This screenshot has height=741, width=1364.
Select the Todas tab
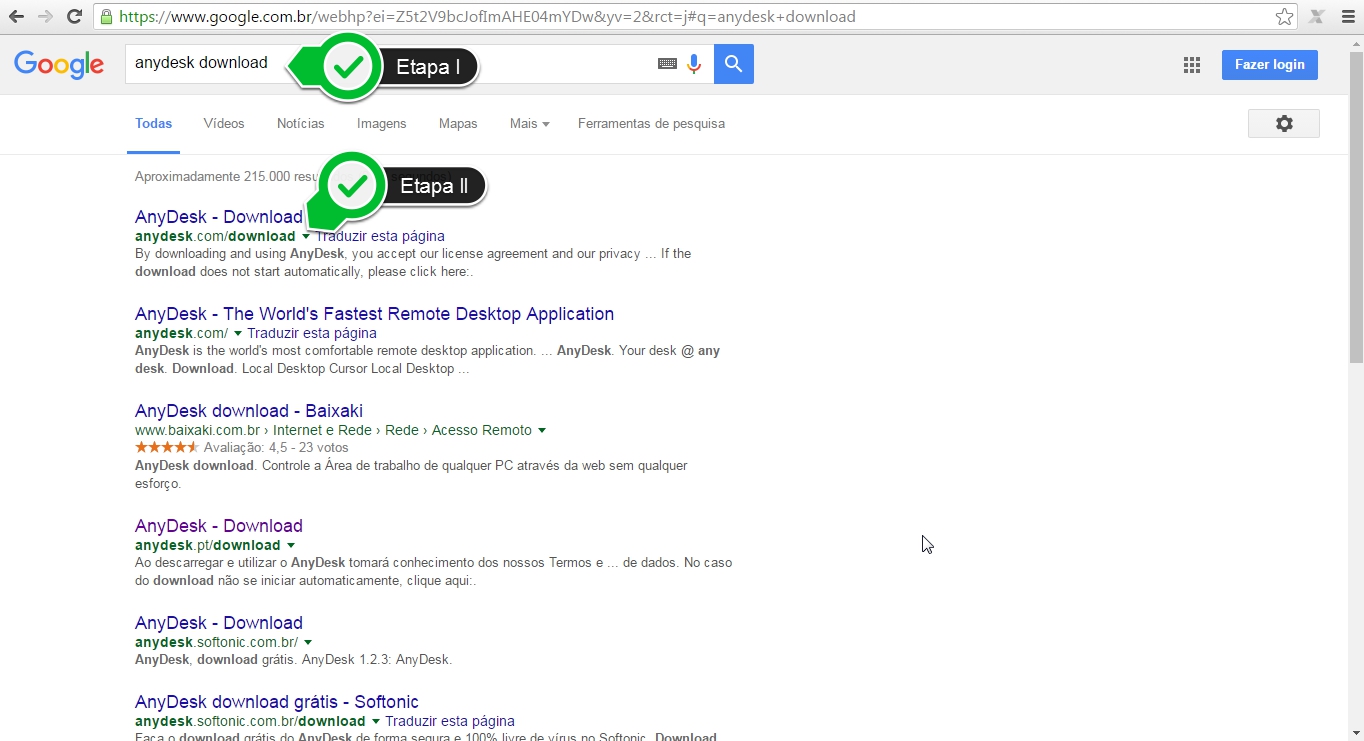pyautogui.click(x=154, y=124)
